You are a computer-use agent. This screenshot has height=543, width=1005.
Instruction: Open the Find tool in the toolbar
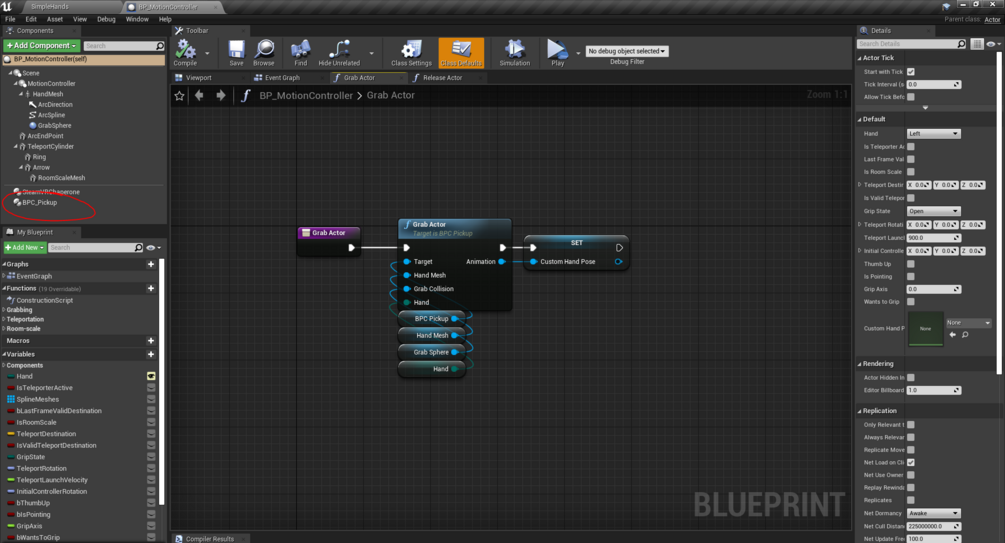click(300, 53)
